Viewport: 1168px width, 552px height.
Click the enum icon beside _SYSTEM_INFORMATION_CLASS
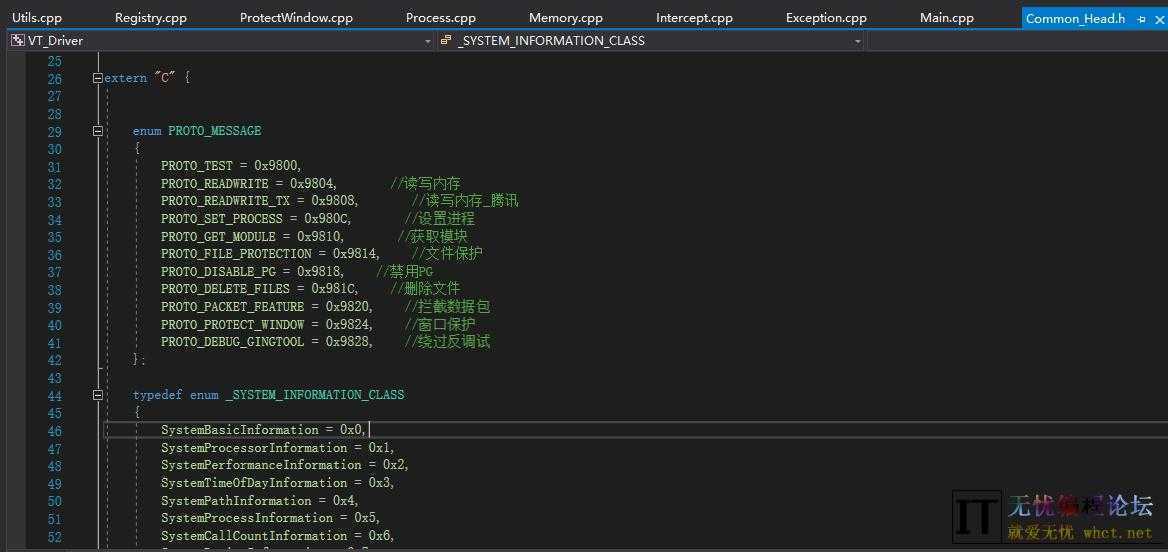pyautogui.click(x=446, y=41)
